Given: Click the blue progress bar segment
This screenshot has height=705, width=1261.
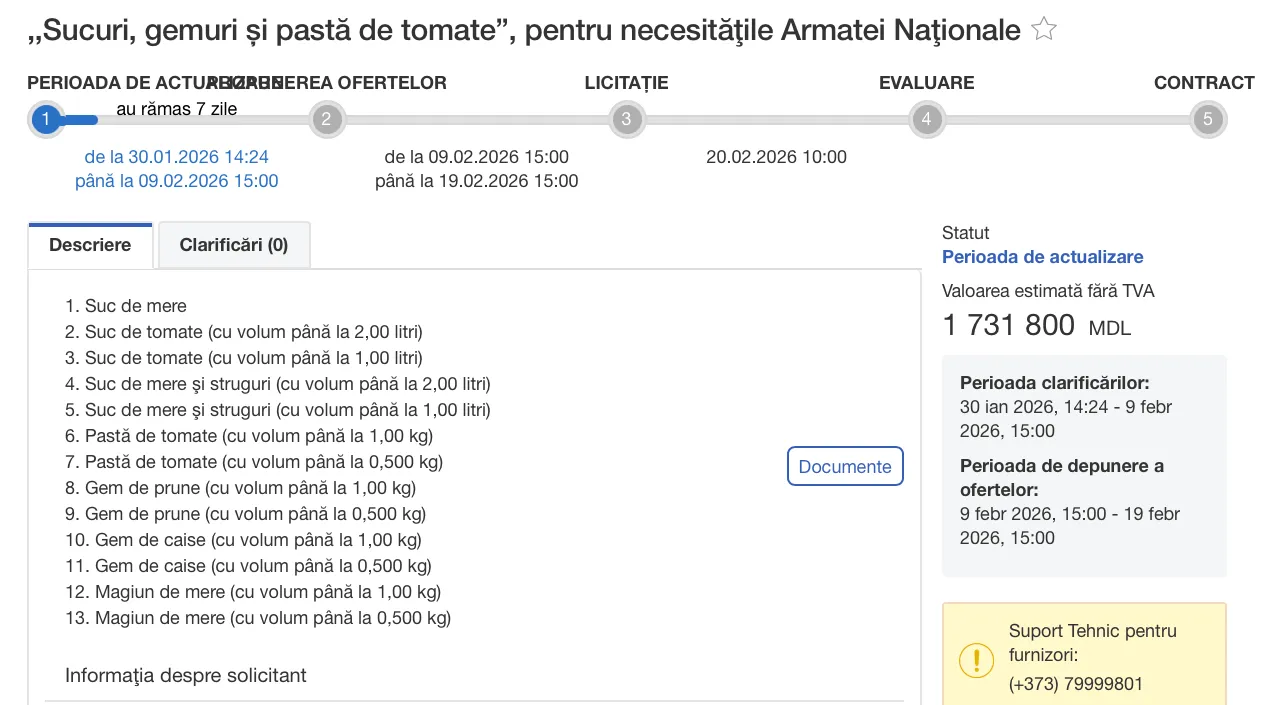Looking at the screenshot, I should [x=78, y=120].
